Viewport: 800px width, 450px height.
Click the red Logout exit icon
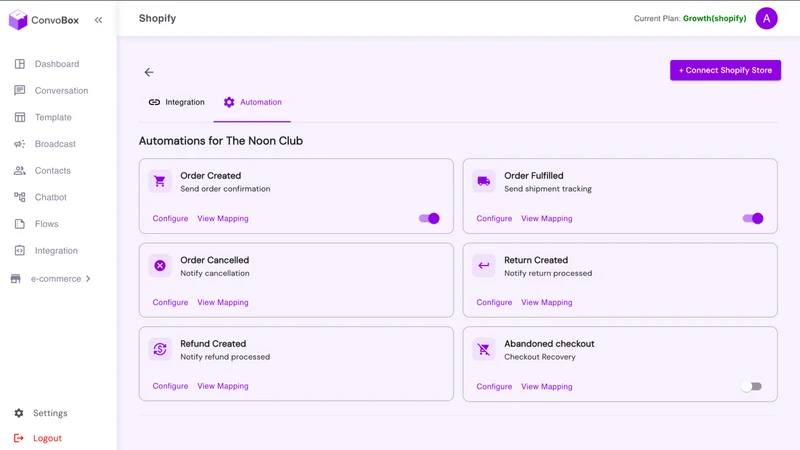tap(19, 438)
